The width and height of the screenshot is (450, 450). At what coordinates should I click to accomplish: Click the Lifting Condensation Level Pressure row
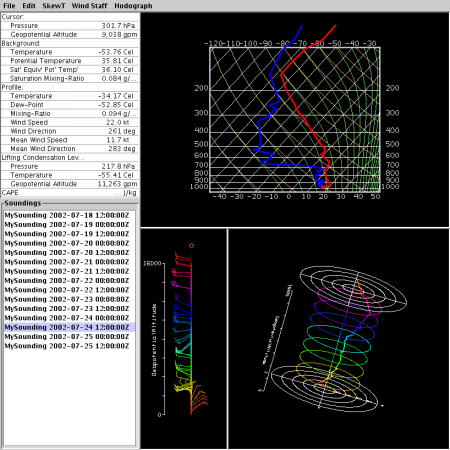click(70, 166)
